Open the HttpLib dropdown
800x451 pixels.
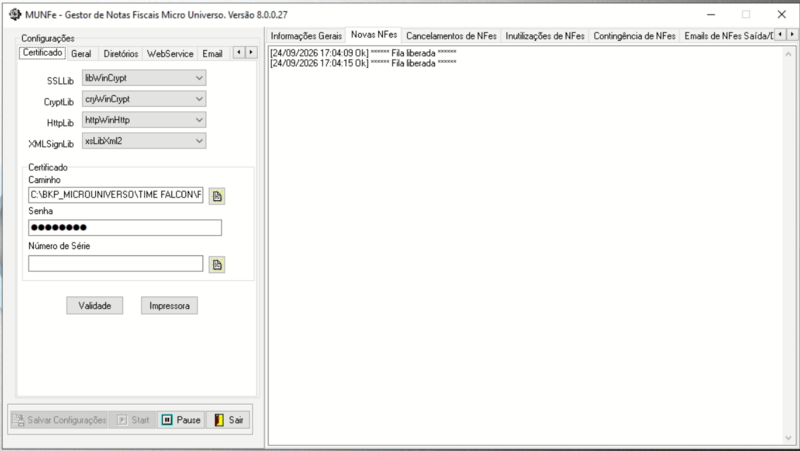click(144, 120)
